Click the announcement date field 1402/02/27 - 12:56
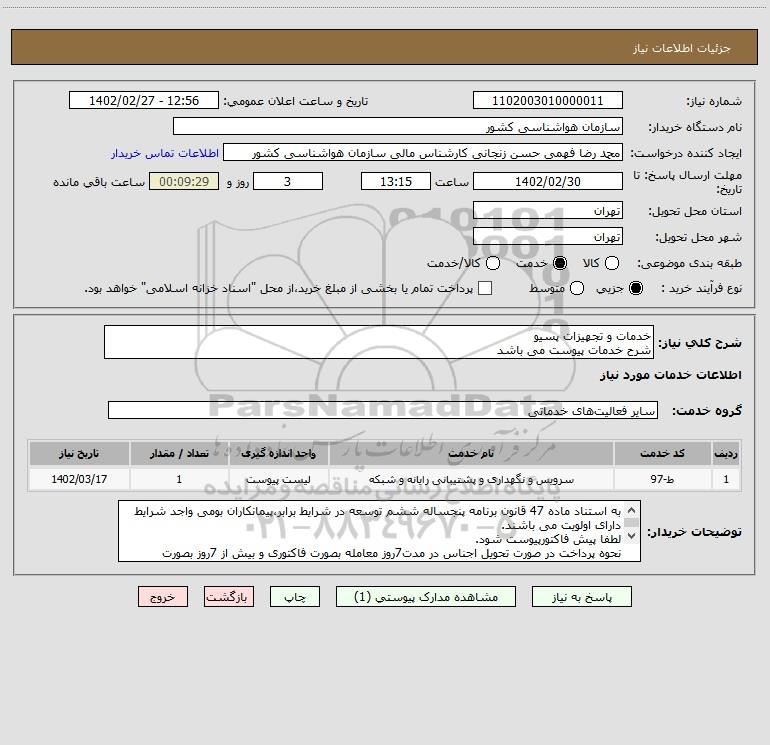 [144, 101]
